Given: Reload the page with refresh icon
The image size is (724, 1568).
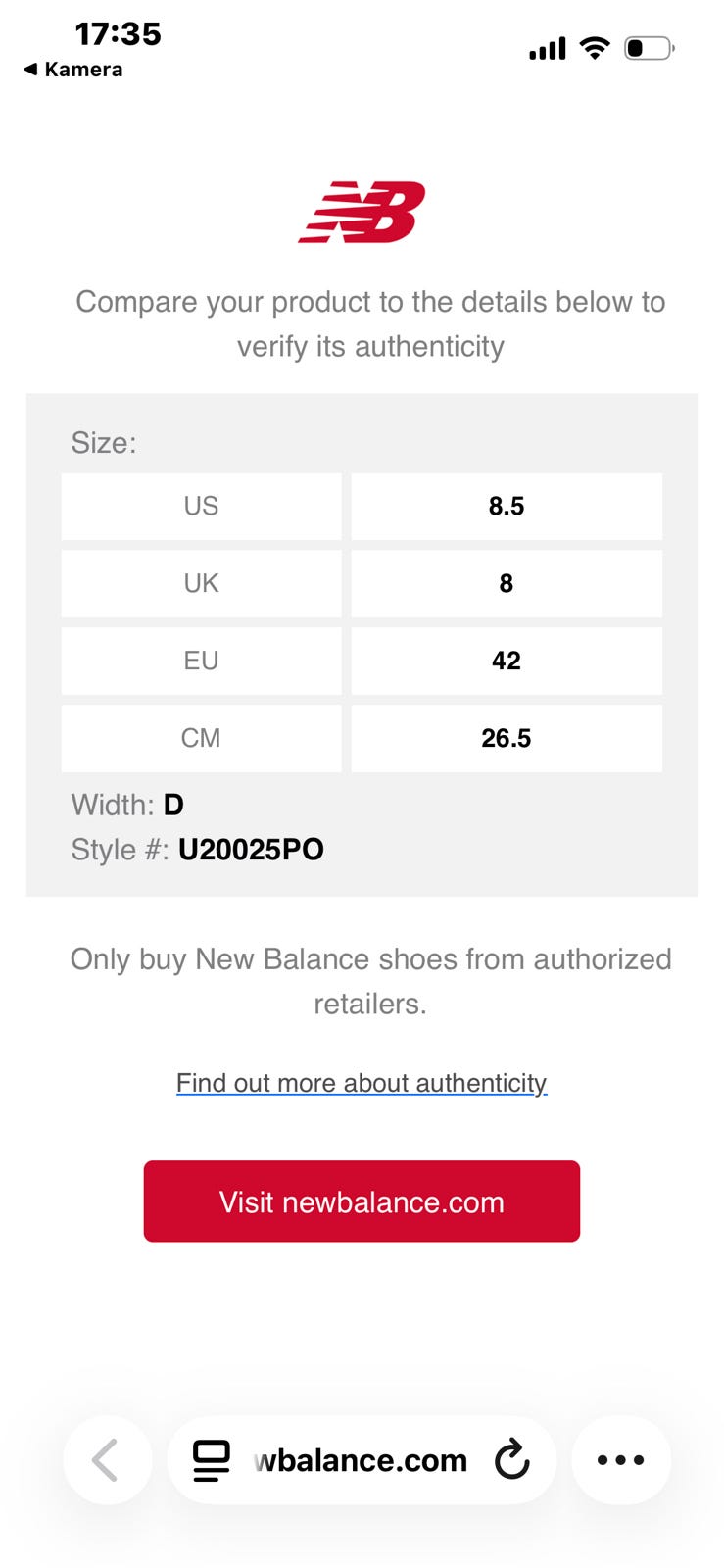Looking at the screenshot, I should click(511, 1460).
